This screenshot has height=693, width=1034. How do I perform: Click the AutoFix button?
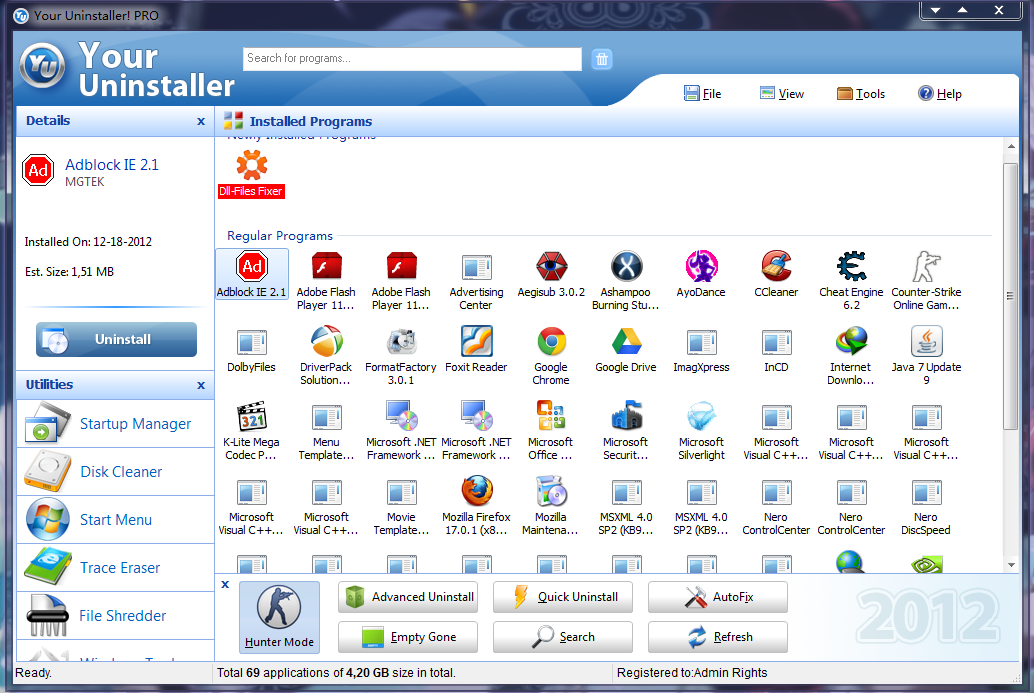click(717, 597)
